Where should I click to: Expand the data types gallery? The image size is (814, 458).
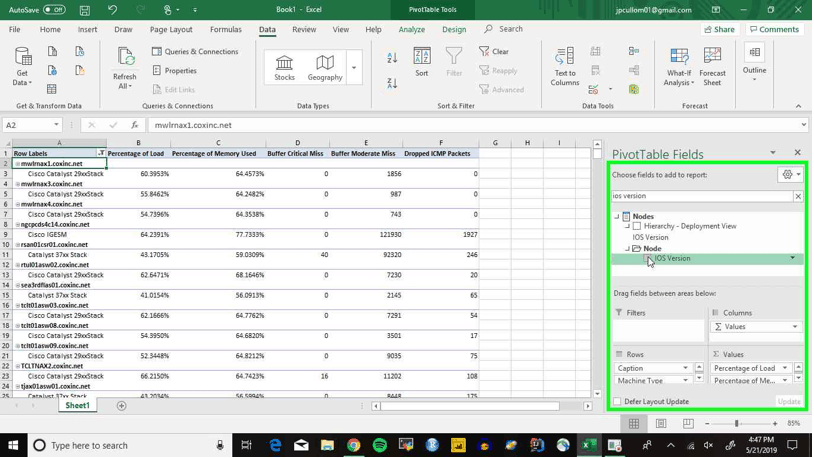pyautogui.click(x=354, y=68)
